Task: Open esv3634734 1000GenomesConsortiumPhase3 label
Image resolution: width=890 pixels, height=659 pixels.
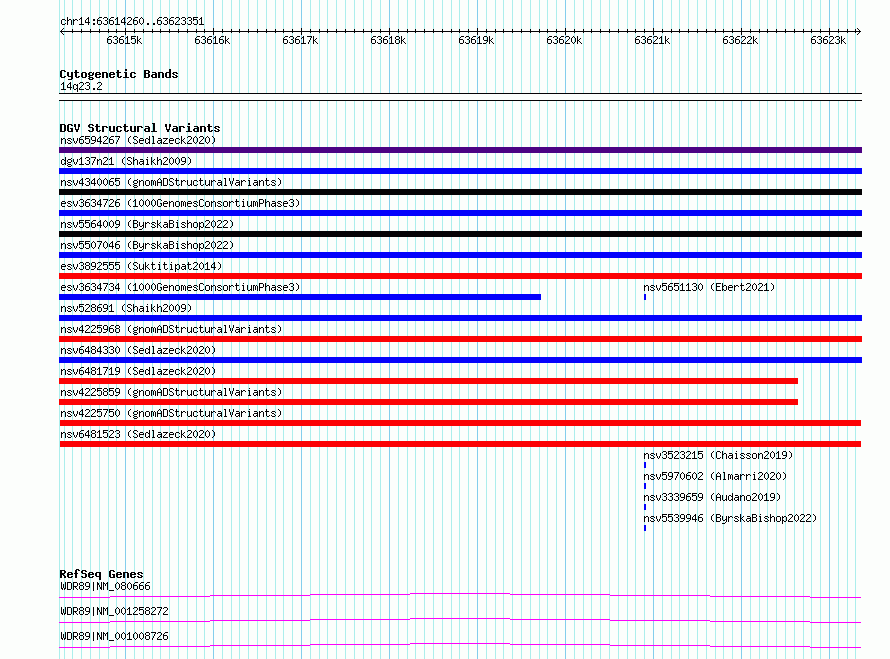Action: tap(180, 287)
